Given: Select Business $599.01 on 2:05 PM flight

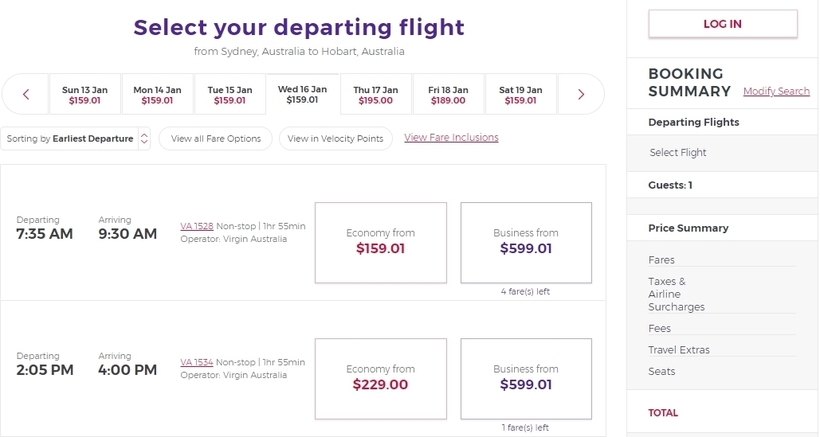Looking at the screenshot, I should pos(526,378).
